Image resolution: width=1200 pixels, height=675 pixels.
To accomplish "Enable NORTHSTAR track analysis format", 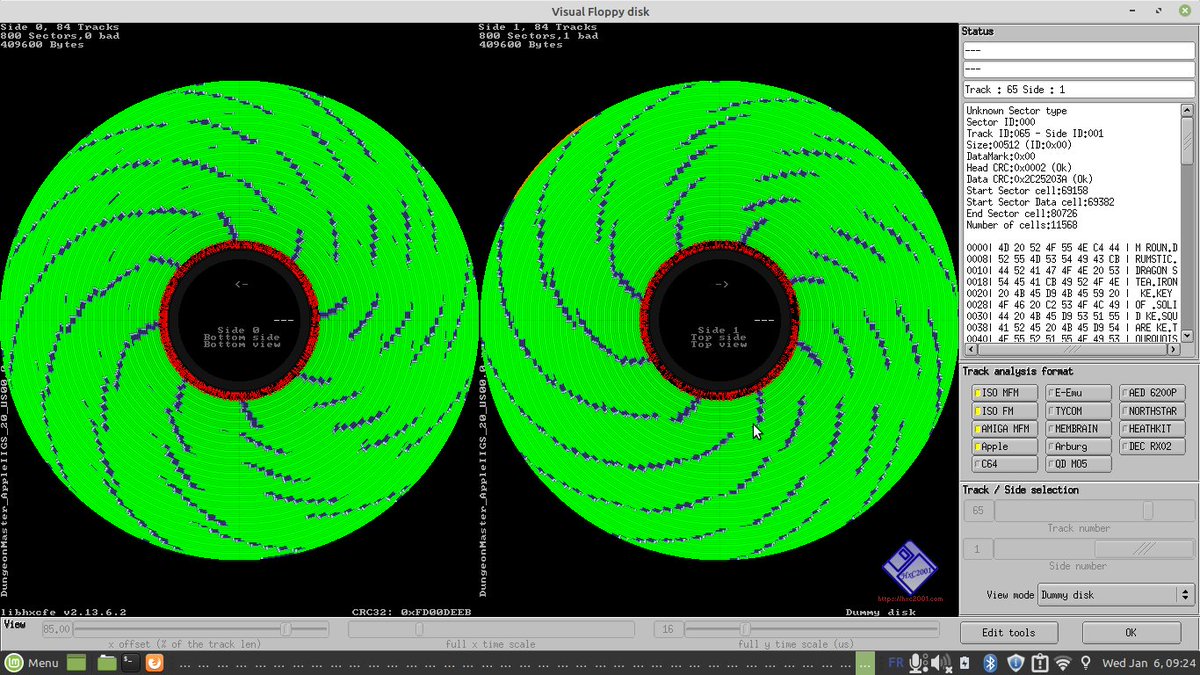I will [1152, 411].
